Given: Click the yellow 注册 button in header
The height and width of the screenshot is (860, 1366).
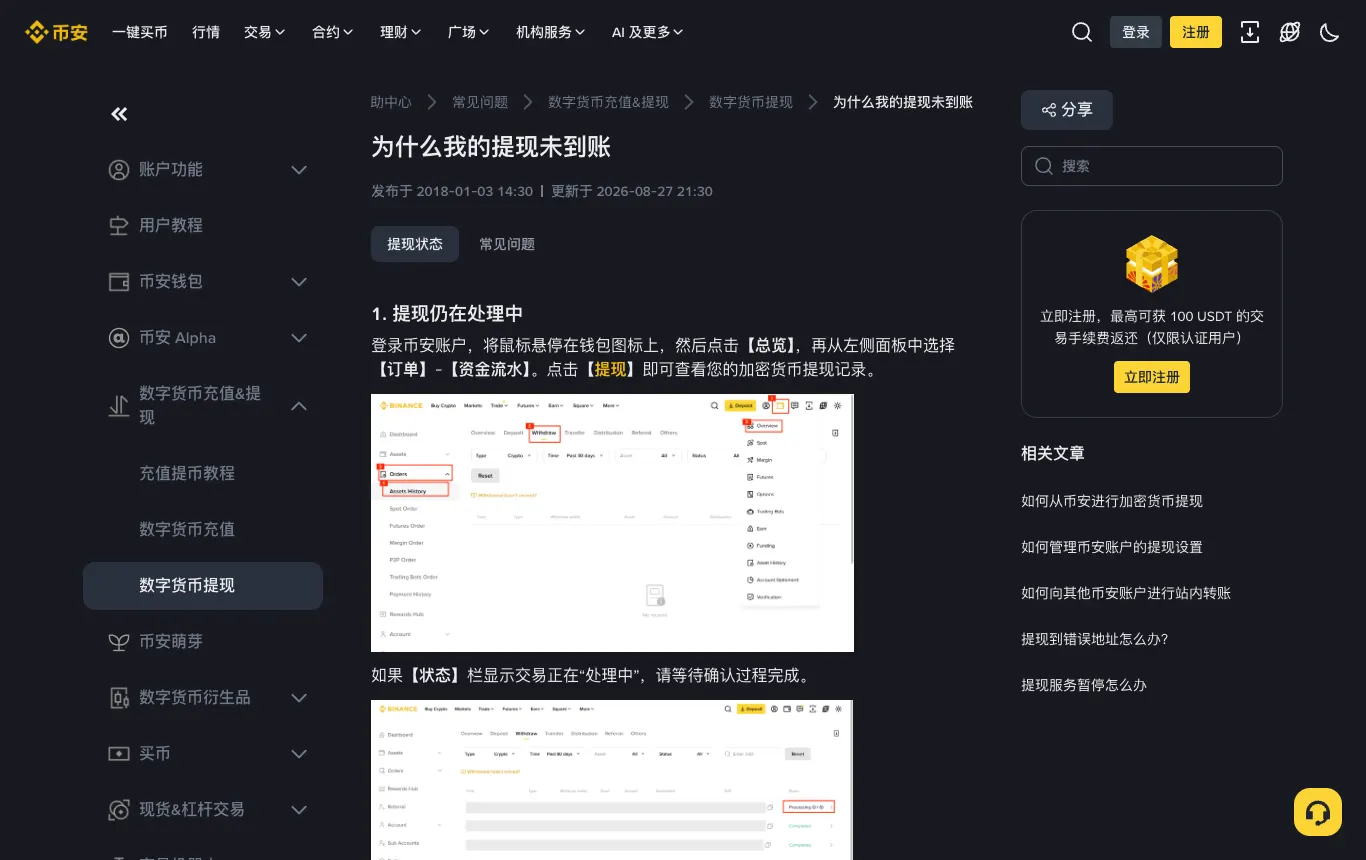Looking at the screenshot, I should click(1196, 32).
